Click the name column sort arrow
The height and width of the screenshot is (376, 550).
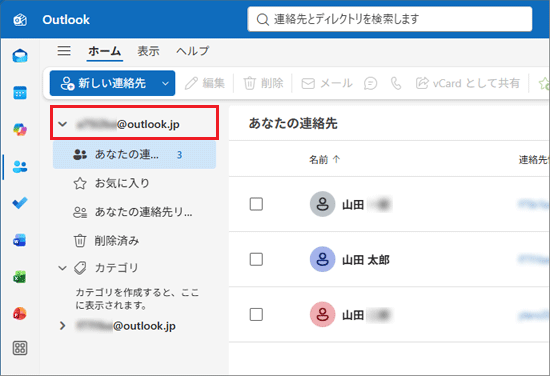[336, 160]
